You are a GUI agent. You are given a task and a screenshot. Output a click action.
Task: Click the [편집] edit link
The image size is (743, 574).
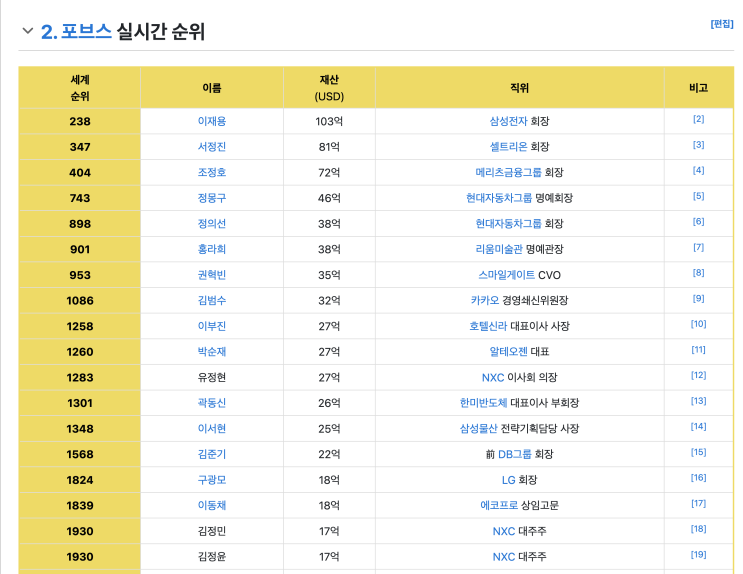pyautogui.click(x=722, y=24)
